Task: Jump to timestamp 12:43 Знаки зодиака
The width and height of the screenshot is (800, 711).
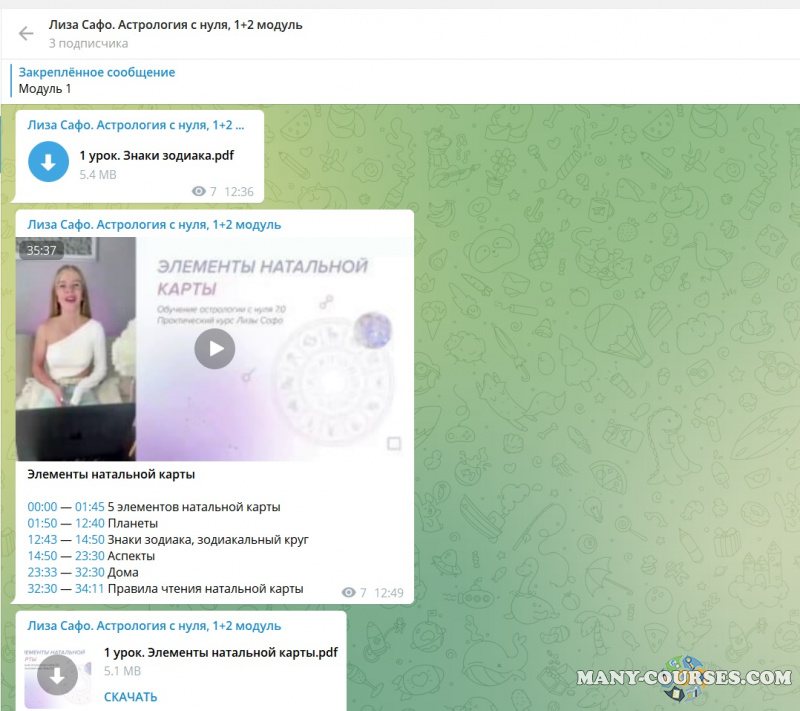Action: [x=42, y=540]
